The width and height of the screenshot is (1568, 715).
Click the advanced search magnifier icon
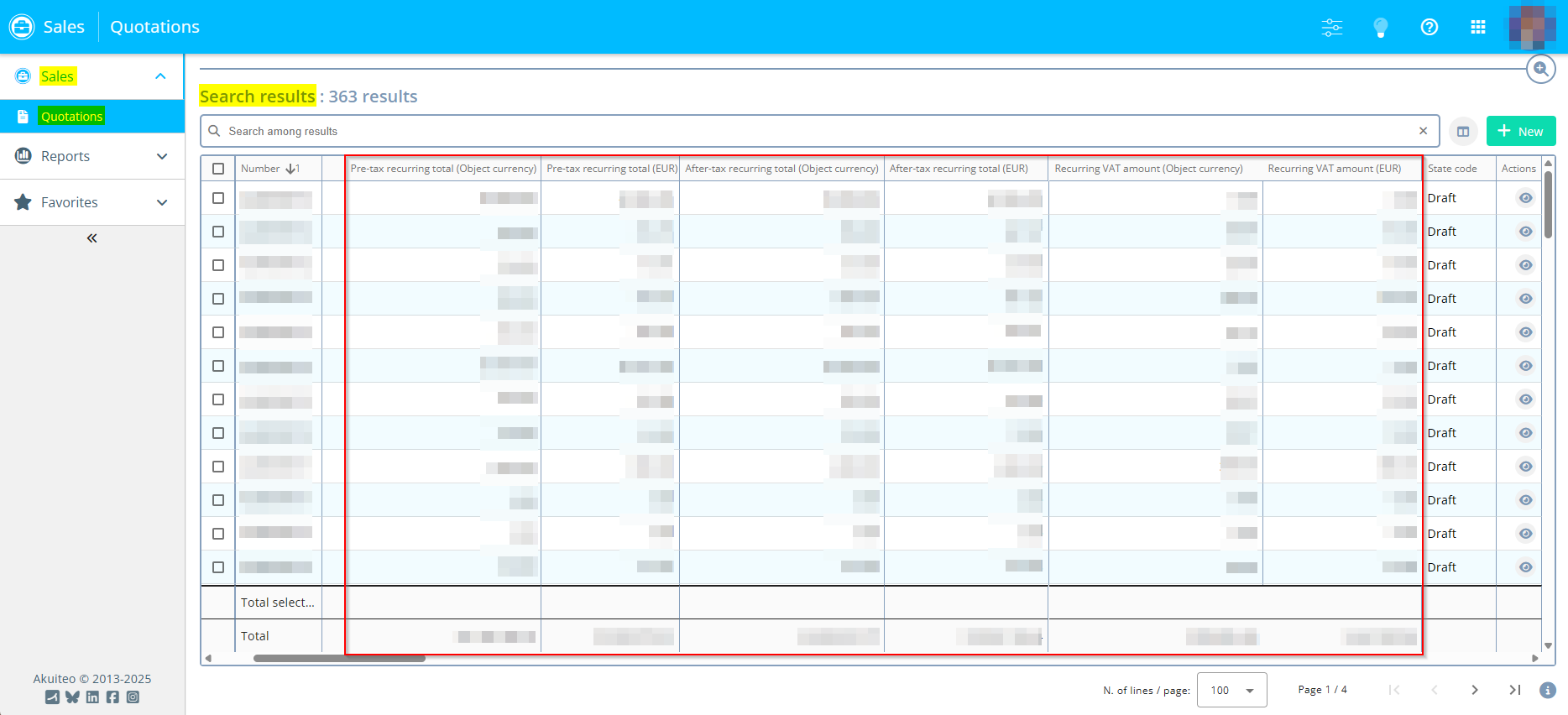[x=1540, y=69]
